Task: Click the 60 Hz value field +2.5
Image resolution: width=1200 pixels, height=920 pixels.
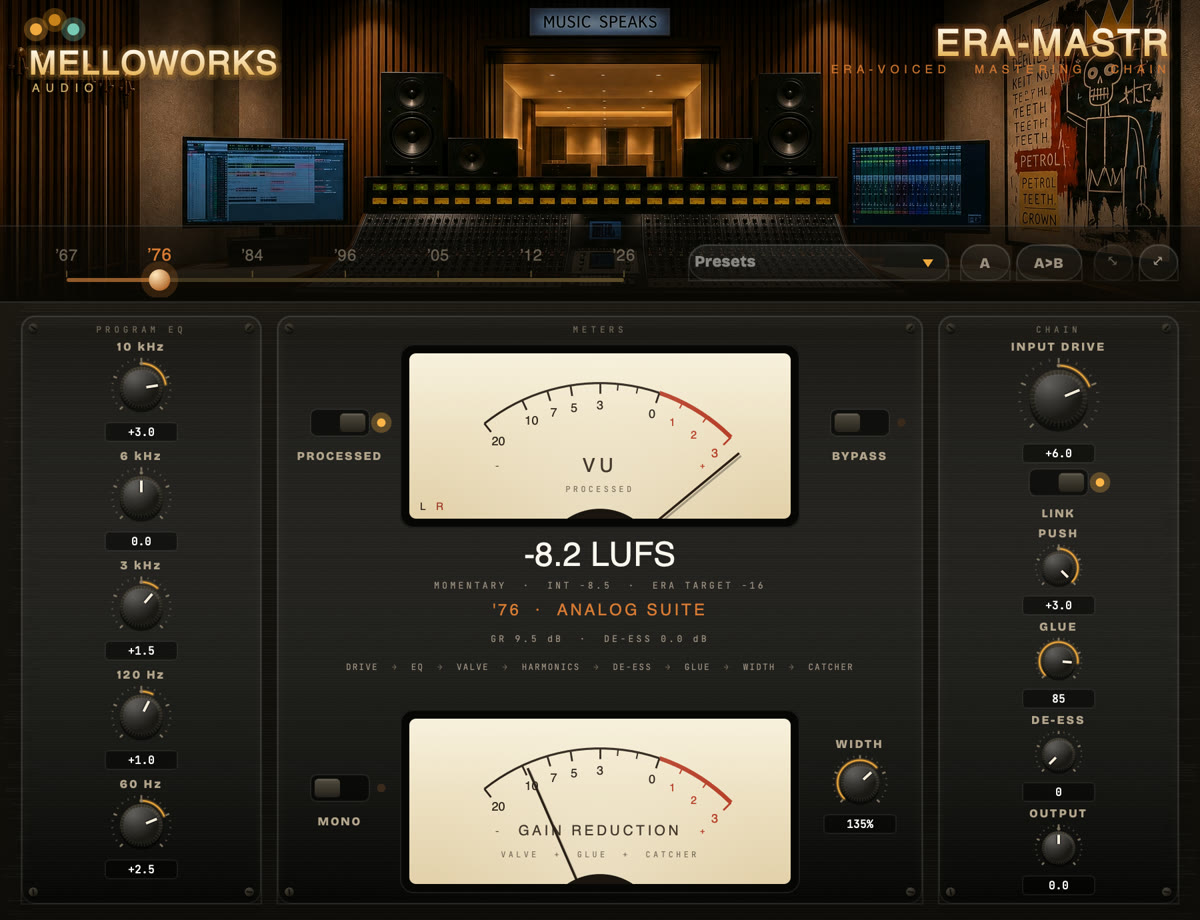Action: pyautogui.click(x=141, y=869)
